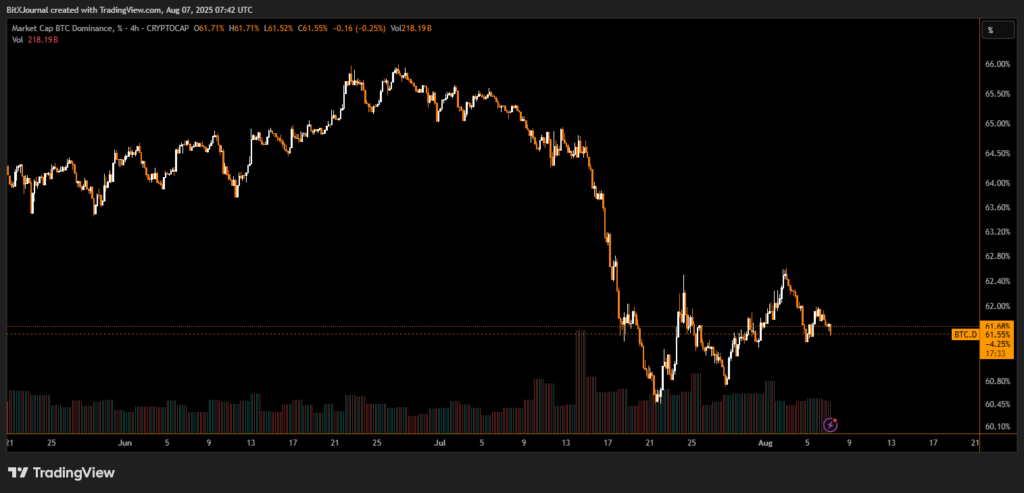This screenshot has width=1024, height=493.
Task: Click the 66.00% price axis label
Action: pyautogui.click(x=997, y=64)
